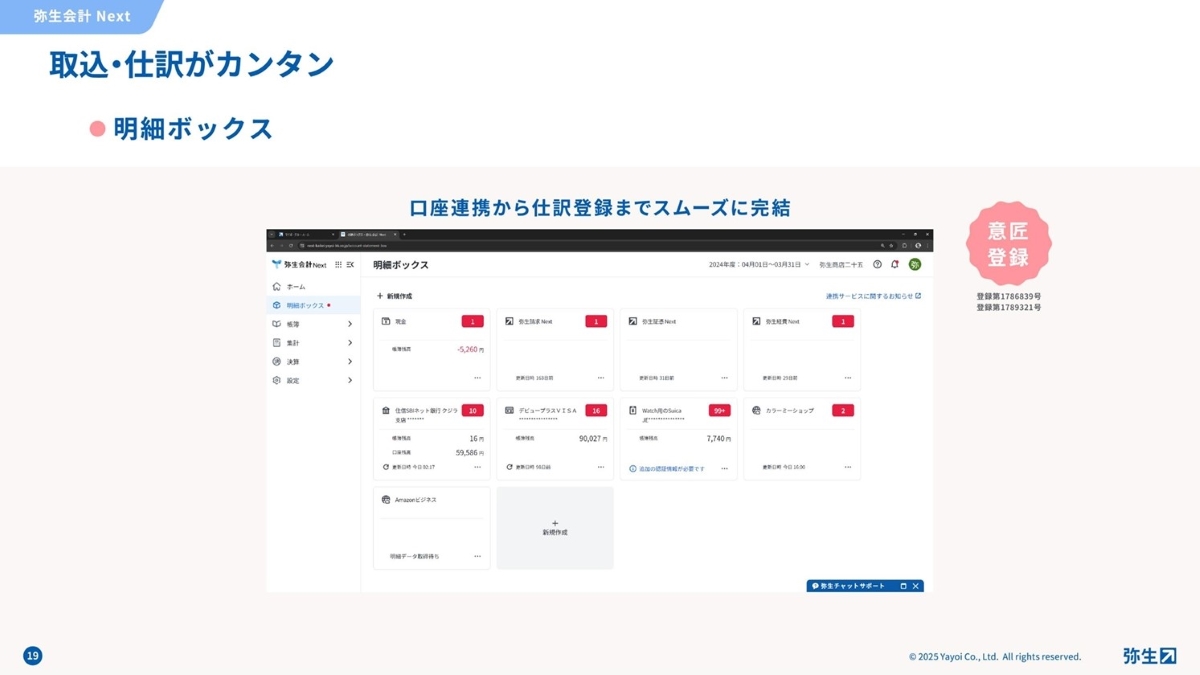Expand the 帳簿 sidebar menu

(313, 324)
